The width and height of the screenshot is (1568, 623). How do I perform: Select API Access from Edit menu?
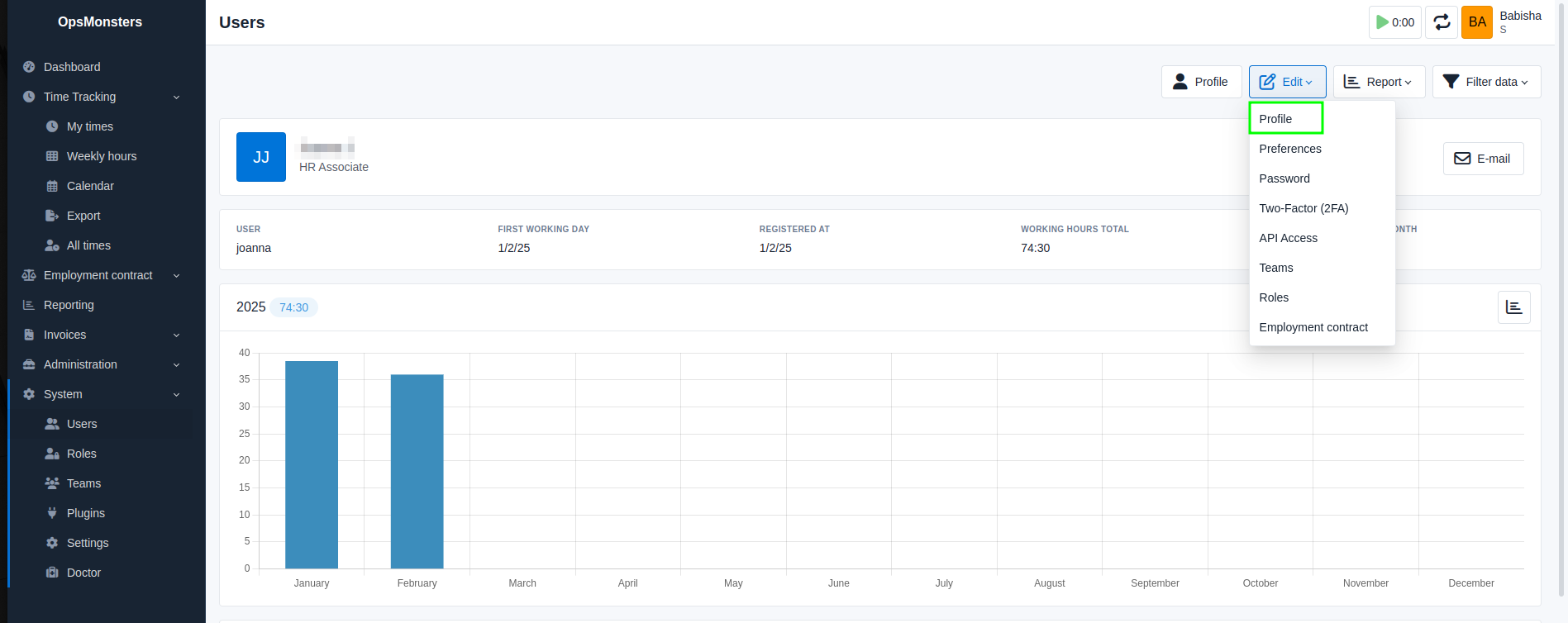1288,238
